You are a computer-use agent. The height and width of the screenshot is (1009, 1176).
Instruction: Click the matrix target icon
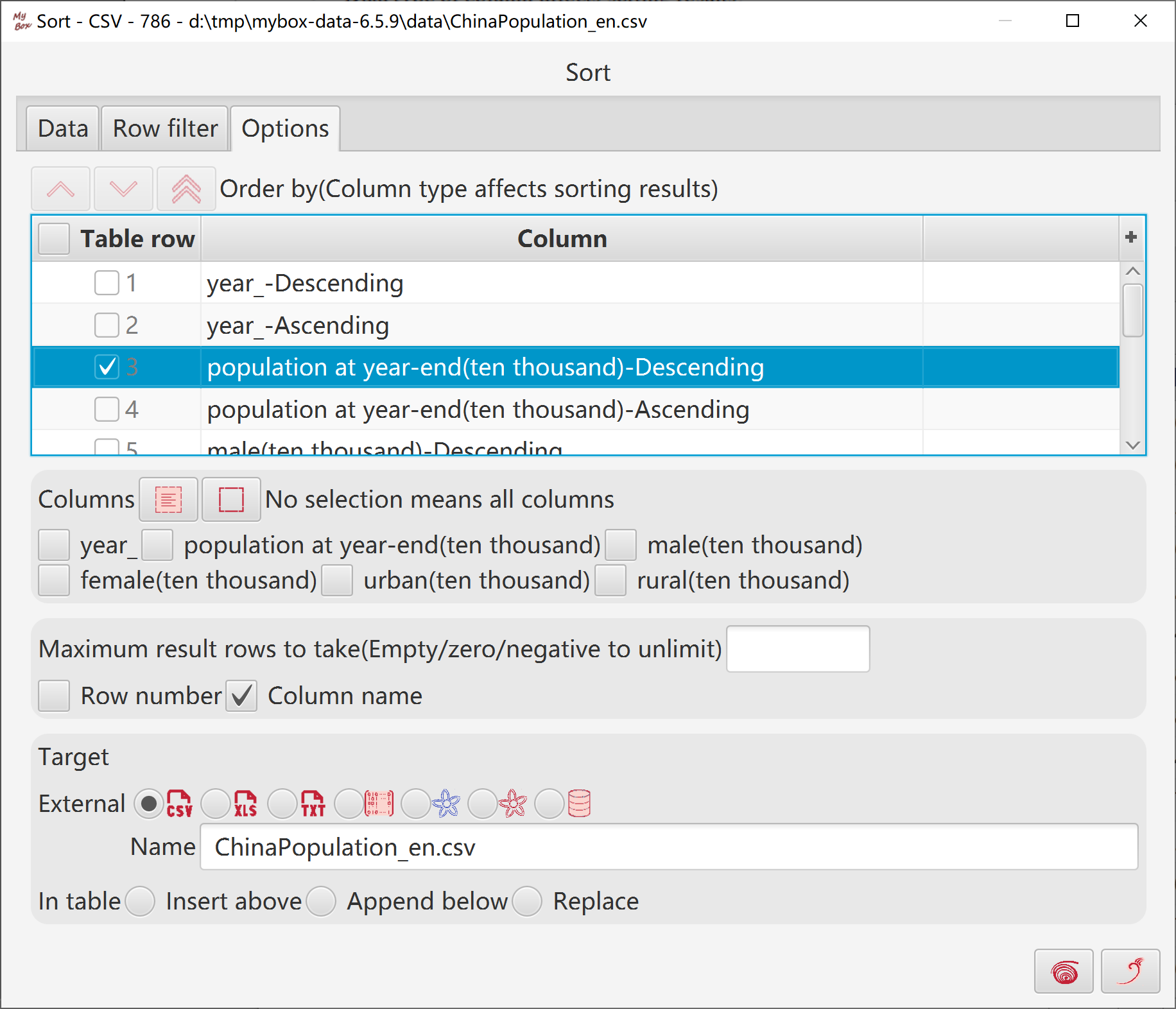coord(379,804)
